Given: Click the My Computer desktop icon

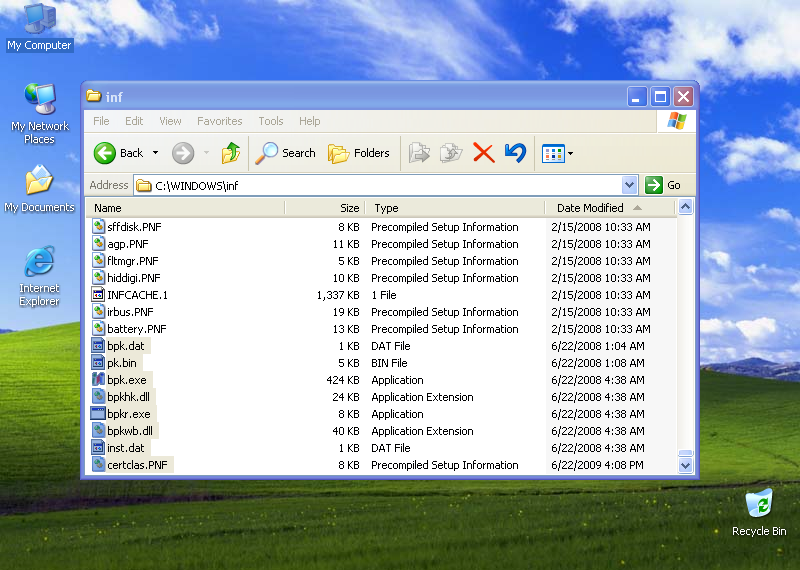Looking at the screenshot, I should click(40, 19).
